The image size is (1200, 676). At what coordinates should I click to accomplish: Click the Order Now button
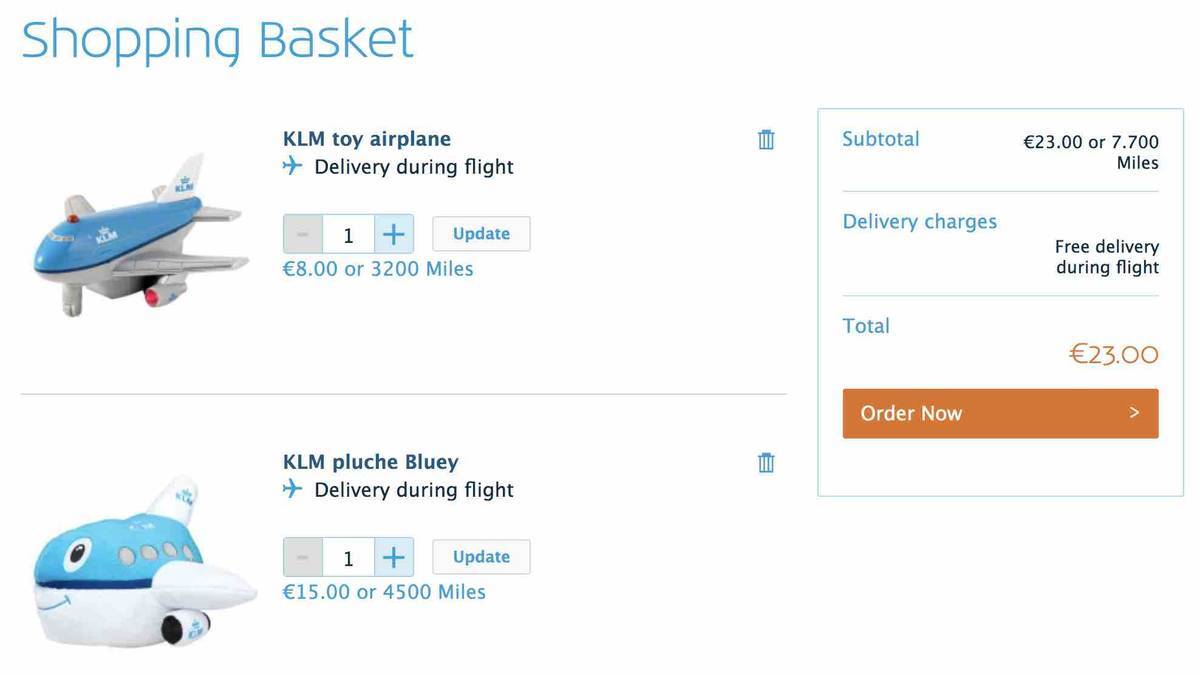(1000, 413)
